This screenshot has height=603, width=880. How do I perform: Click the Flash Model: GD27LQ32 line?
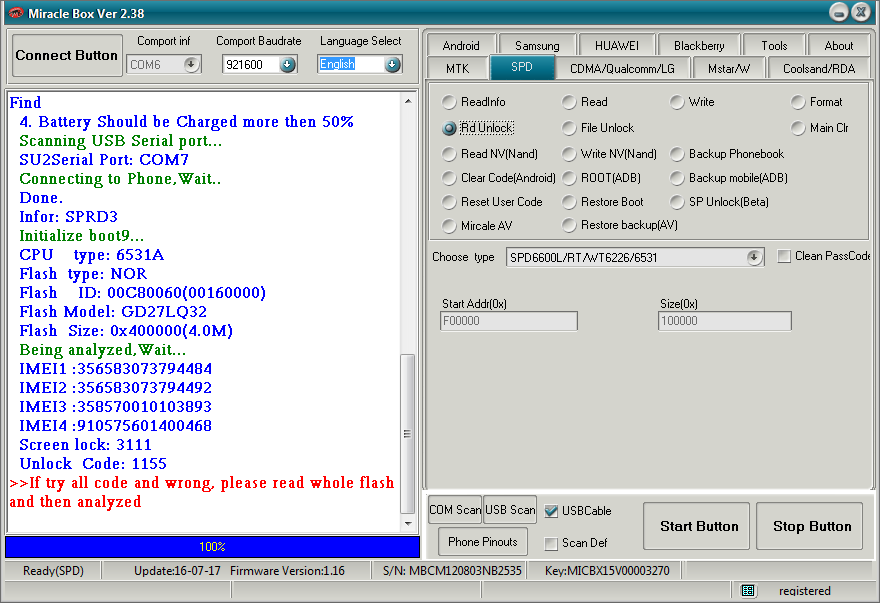click(x=113, y=312)
